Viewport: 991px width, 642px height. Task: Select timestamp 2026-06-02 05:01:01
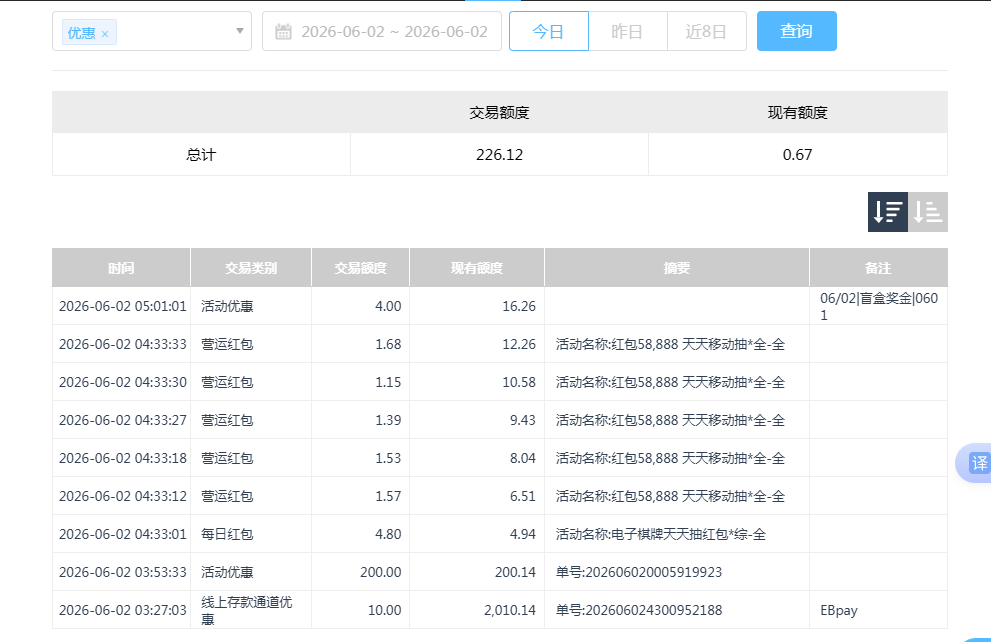[123, 306]
